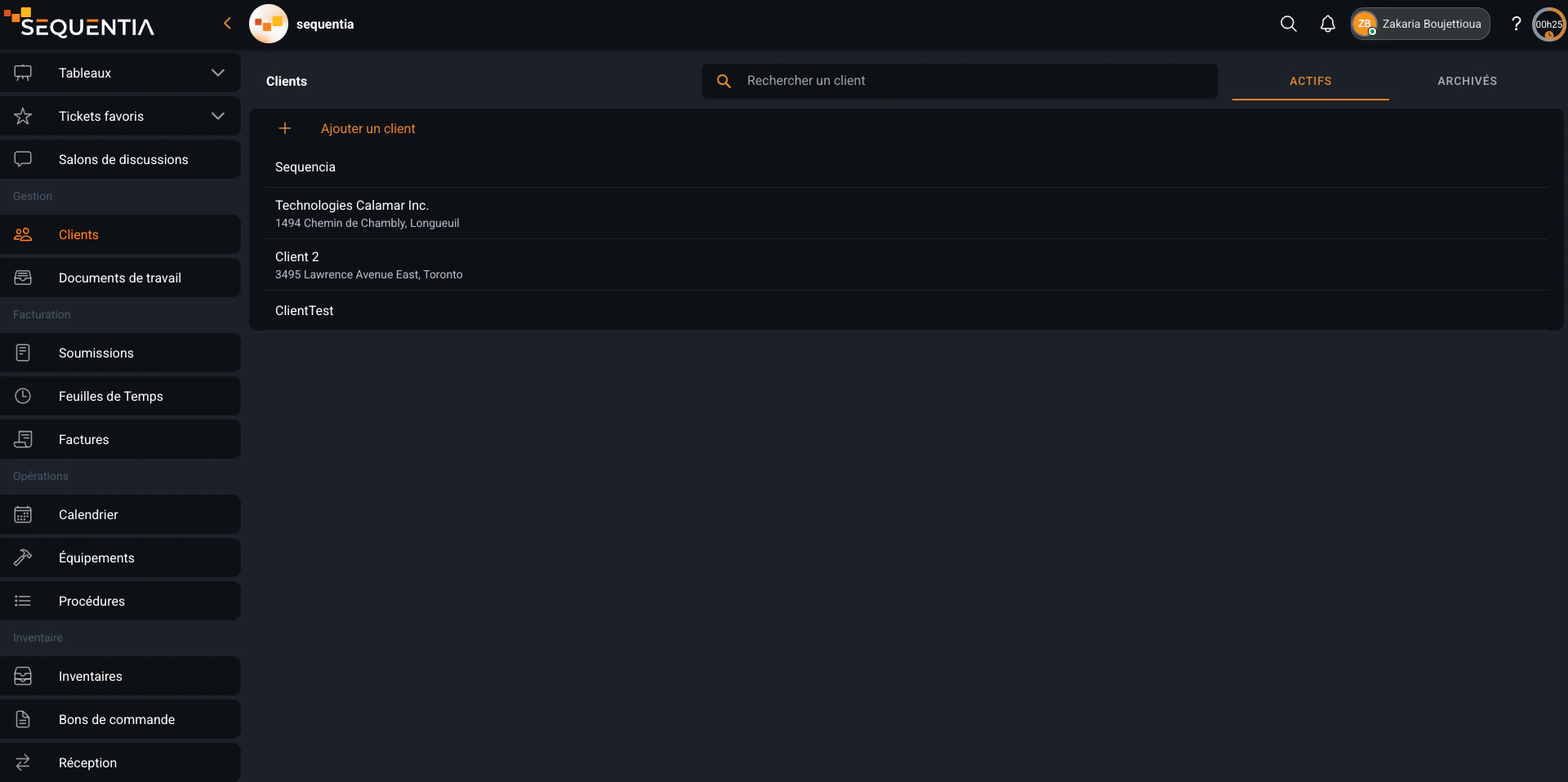Viewport: 1568px width, 782px height.
Task: Click sequentia organization name
Action: click(325, 24)
